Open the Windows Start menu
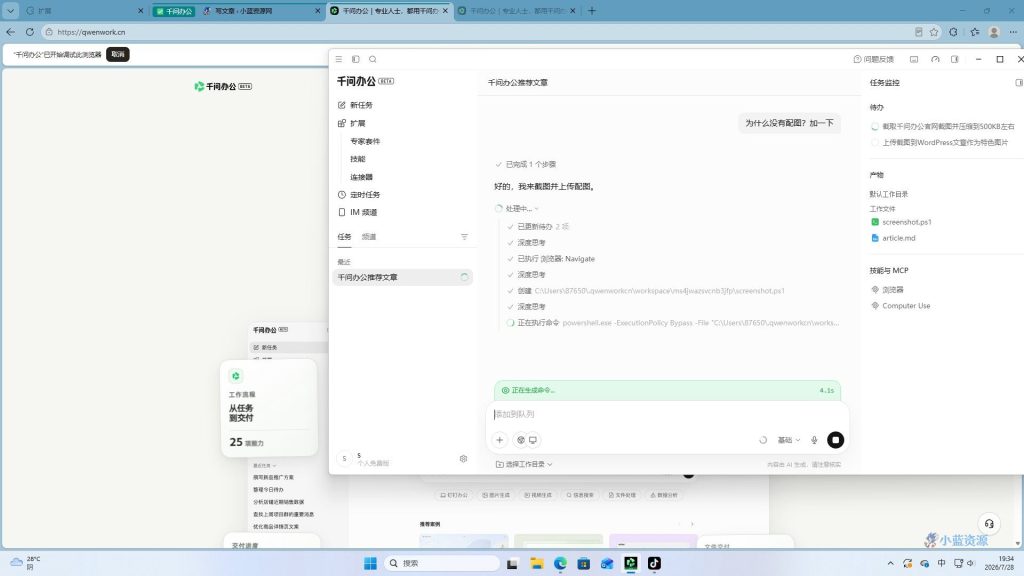The height and width of the screenshot is (576, 1024). click(370, 563)
